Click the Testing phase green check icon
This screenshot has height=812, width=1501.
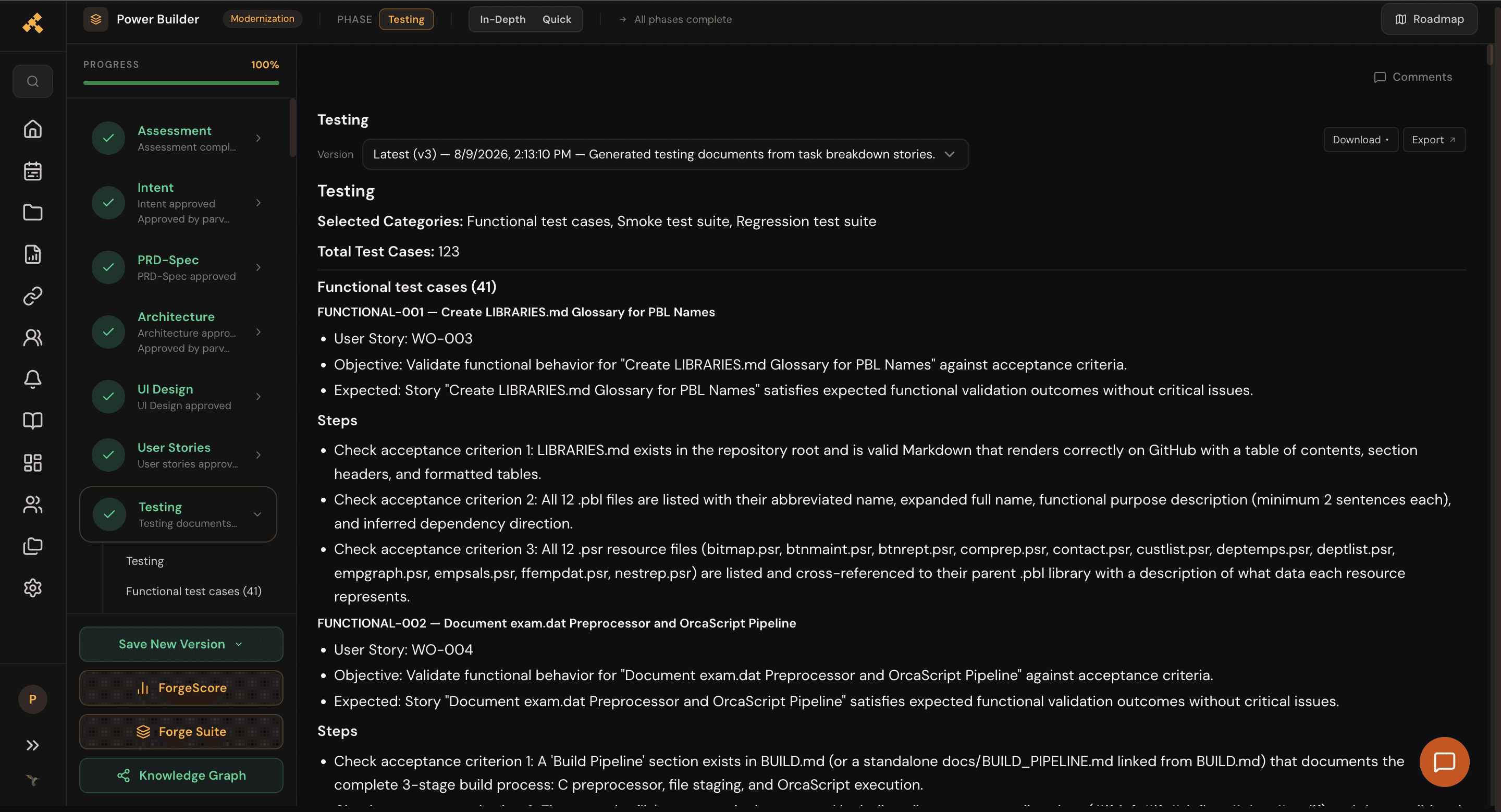coord(109,514)
